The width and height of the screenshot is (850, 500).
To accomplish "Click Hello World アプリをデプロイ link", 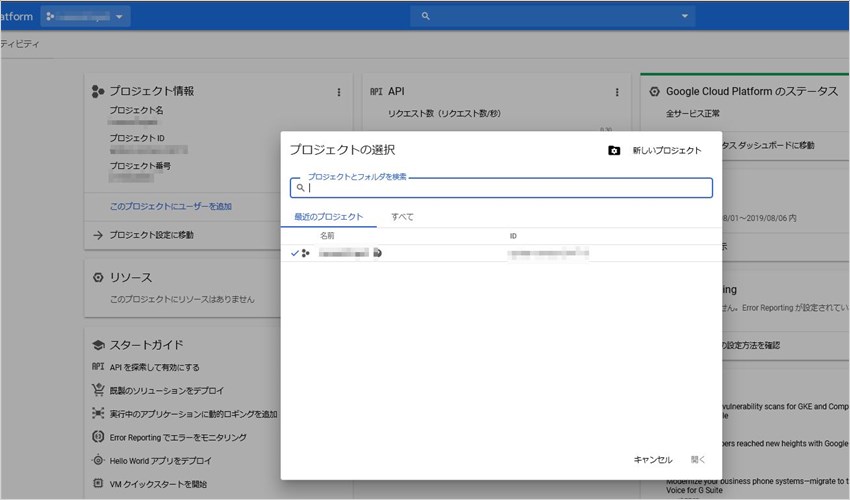I will (160, 461).
